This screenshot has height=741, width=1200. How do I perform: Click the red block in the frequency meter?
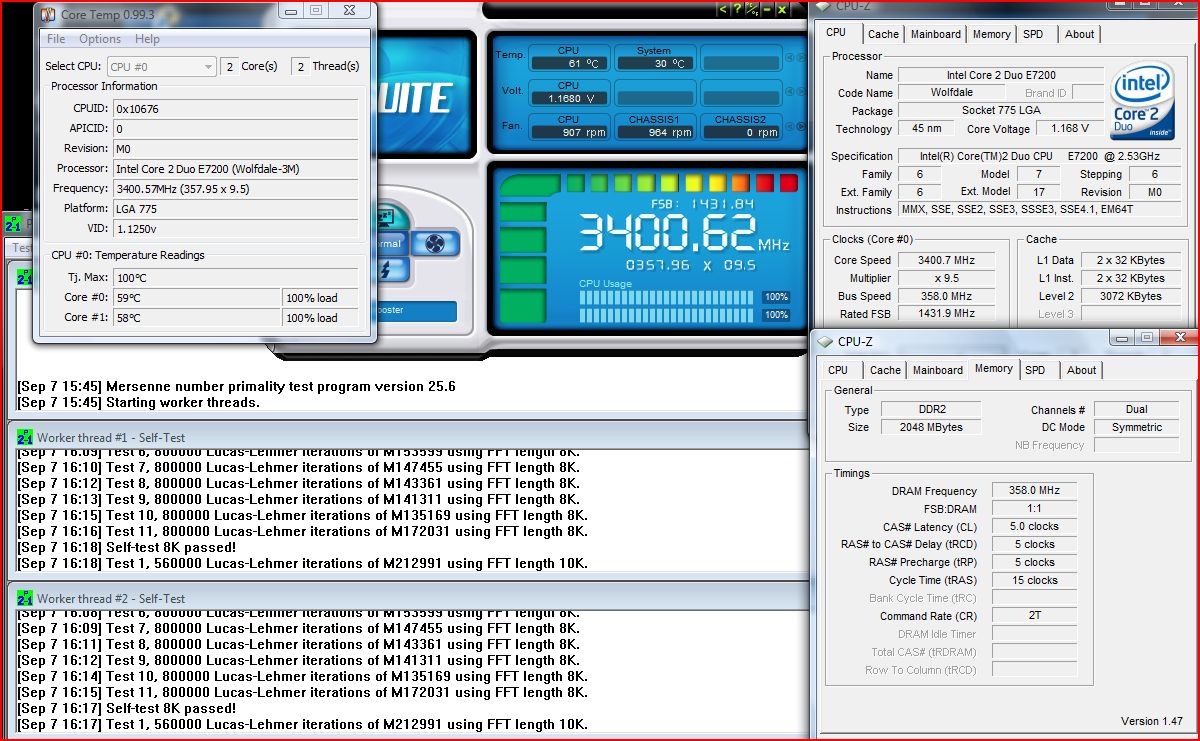click(789, 183)
